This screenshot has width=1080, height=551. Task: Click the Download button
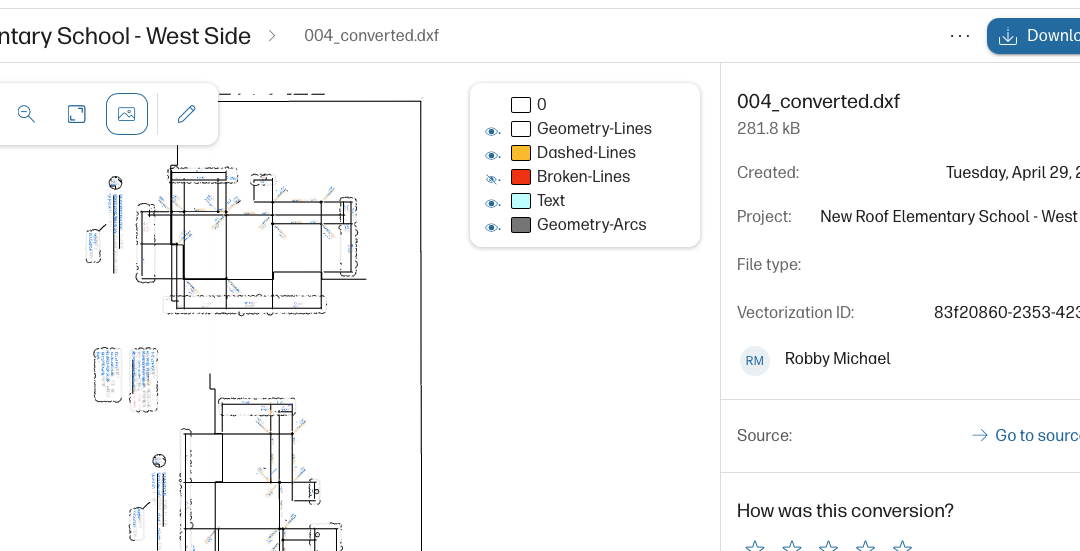click(1033, 36)
